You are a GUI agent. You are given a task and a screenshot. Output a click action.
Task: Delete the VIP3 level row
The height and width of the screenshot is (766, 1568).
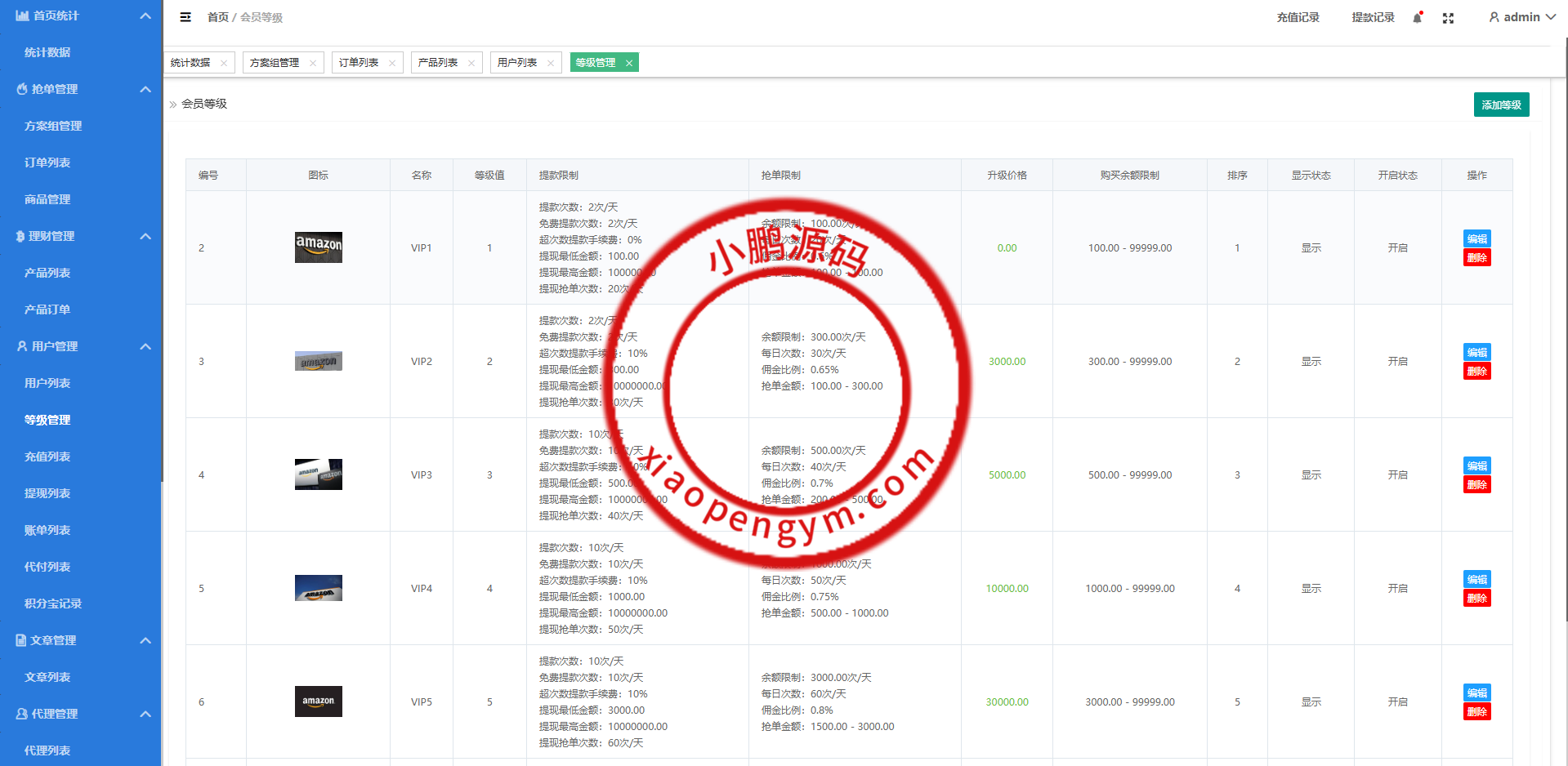1476,485
